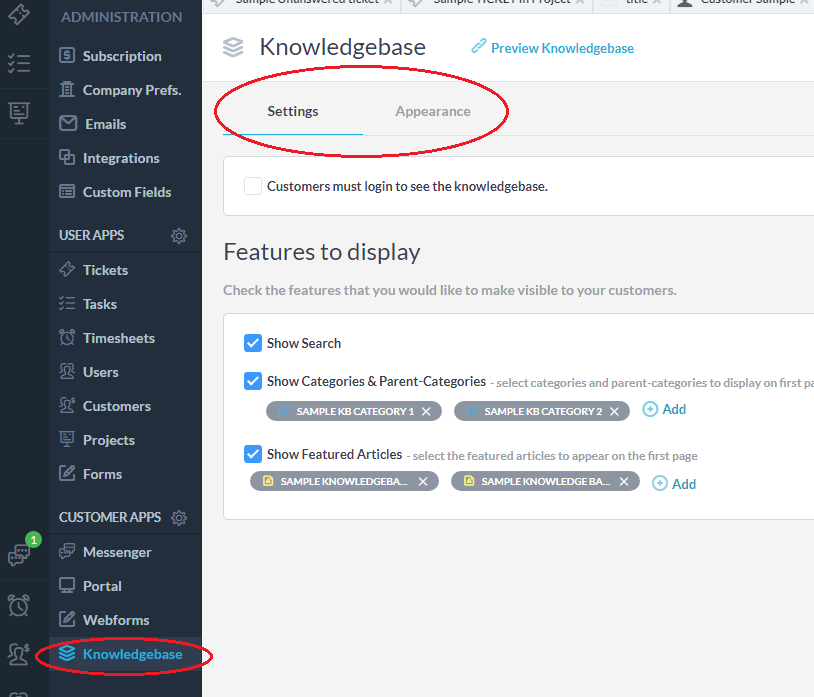Add a featured article with Add button
814x697 pixels.
674,484
